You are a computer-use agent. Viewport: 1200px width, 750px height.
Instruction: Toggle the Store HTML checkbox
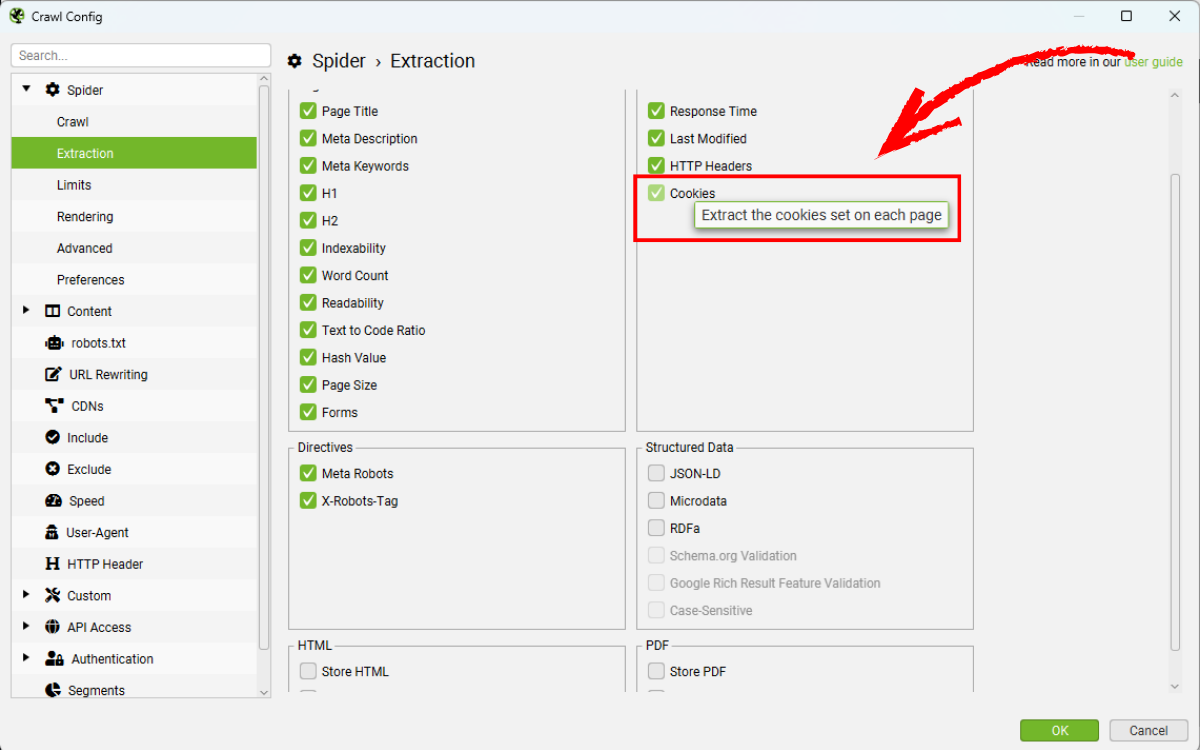coord(308,671)
